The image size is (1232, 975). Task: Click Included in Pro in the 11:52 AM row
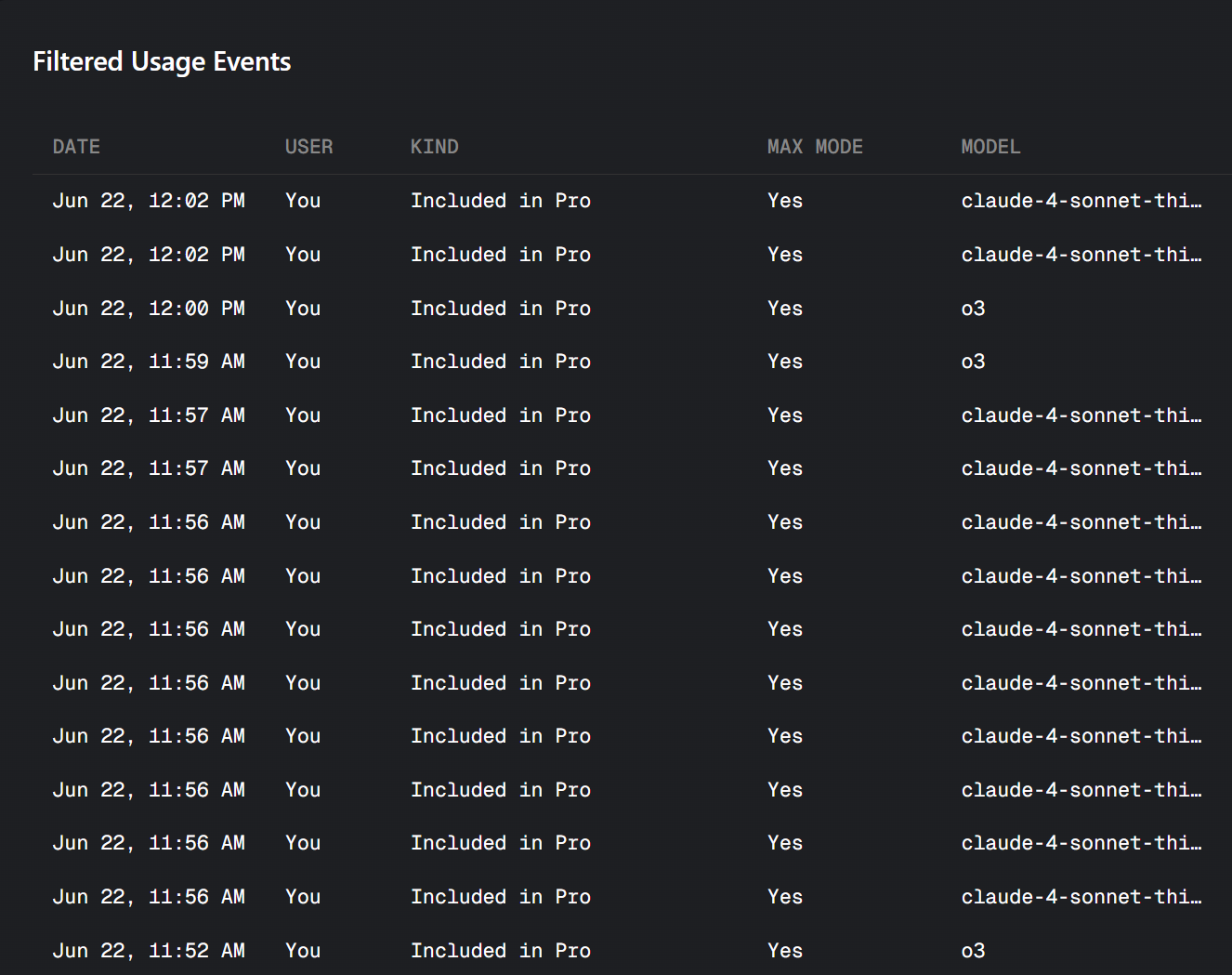[x=501, y=951]
